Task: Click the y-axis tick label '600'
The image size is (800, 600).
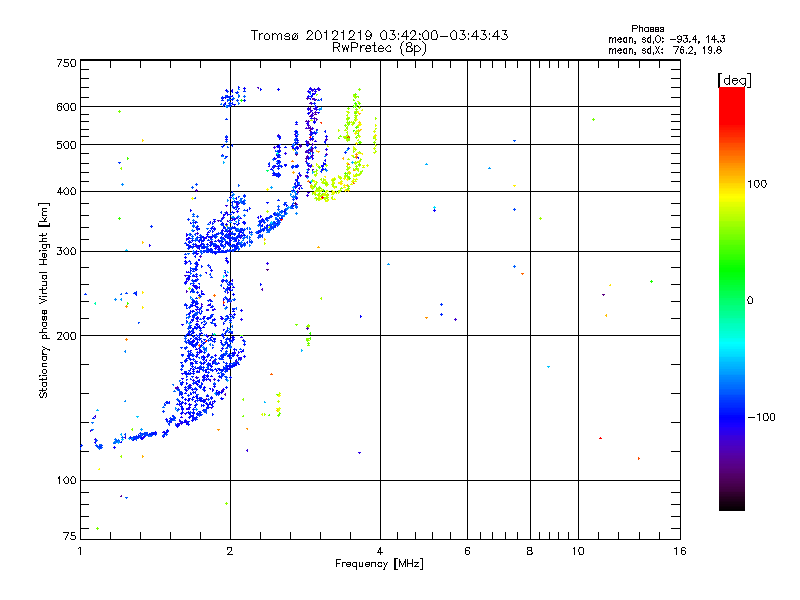Action: pyautogui.click(x=66, y=107)
